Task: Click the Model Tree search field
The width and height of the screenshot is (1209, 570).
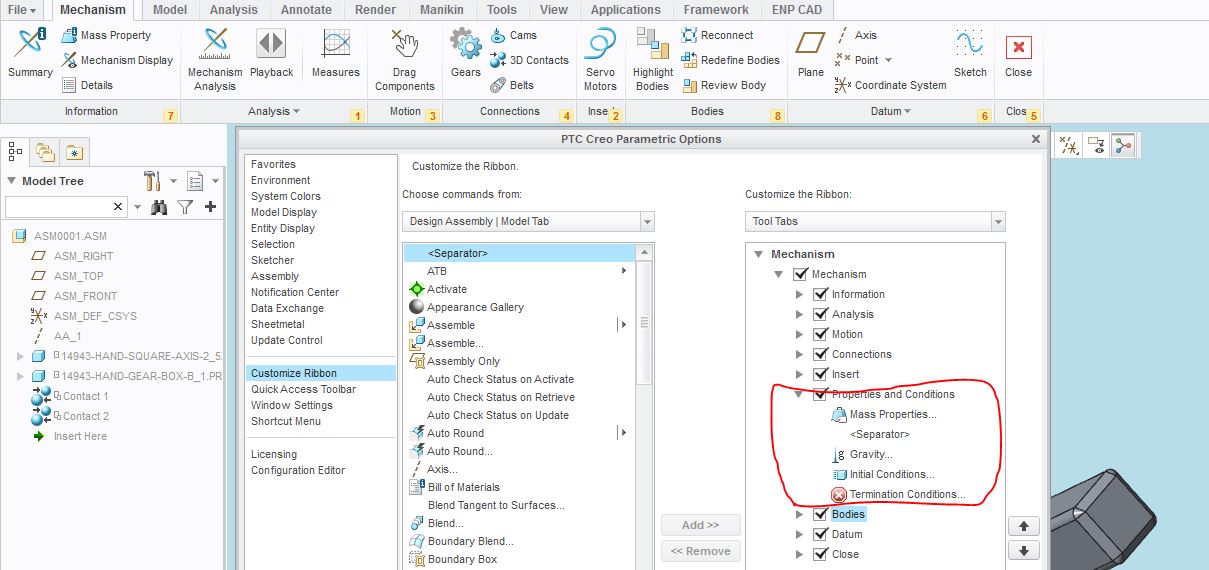Action: click(66, 207)
